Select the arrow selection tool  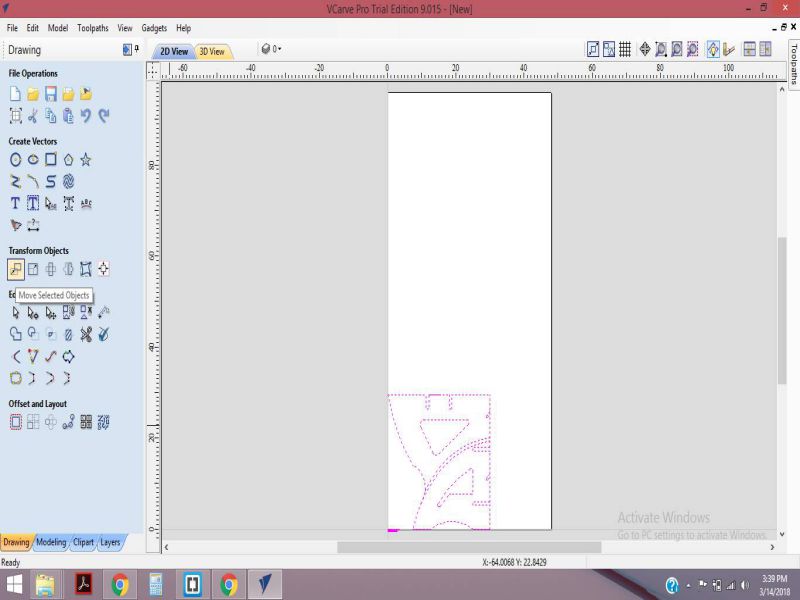click(15, 313)
